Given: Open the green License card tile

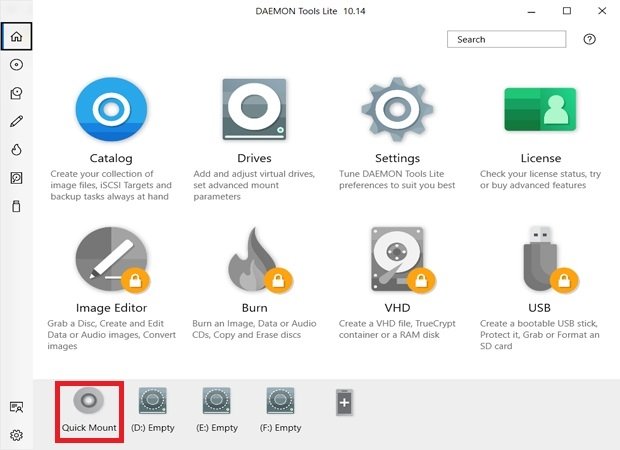Looking at the screenshot, I should (x=540, y=110).
